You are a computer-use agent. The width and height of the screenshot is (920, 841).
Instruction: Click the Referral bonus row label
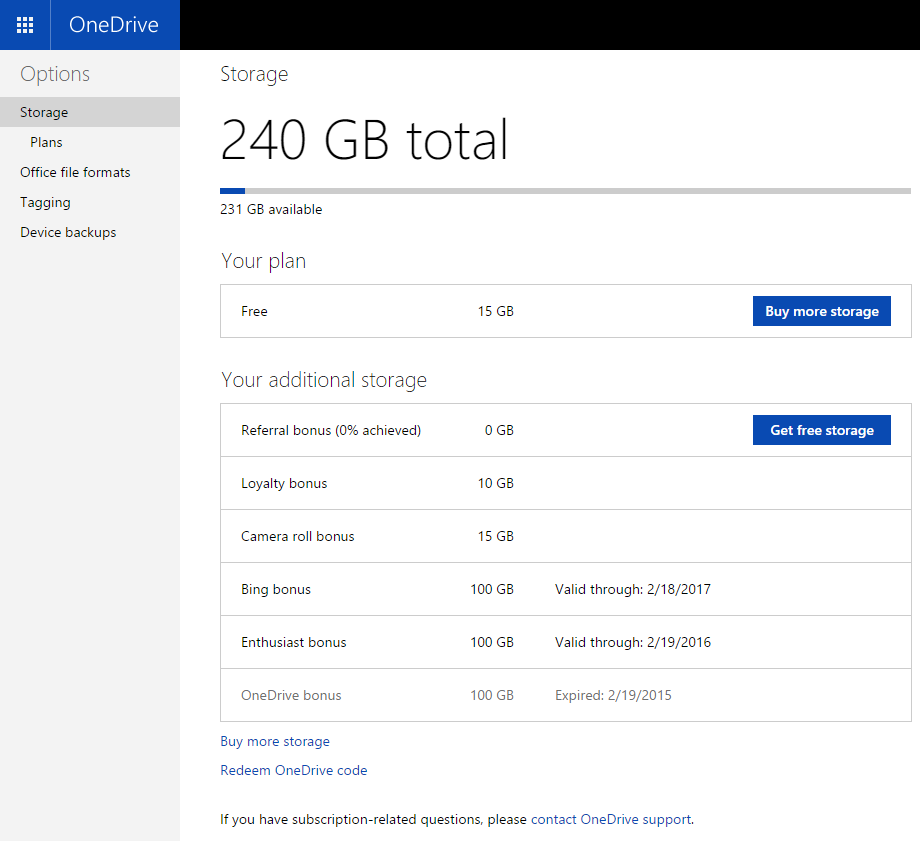coord(331,431)
